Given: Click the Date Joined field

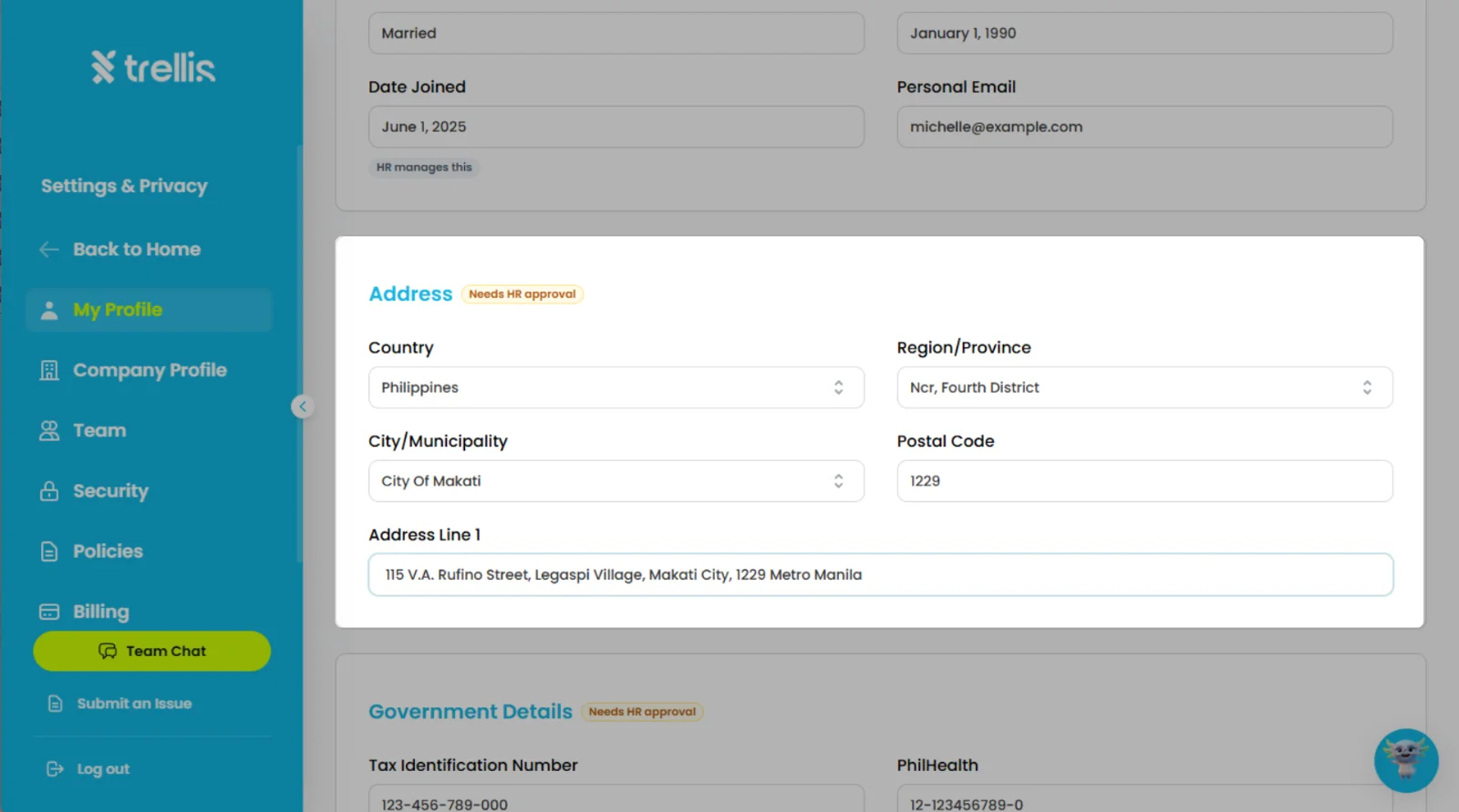Looking at the screenshot, I should coord(616,127).
